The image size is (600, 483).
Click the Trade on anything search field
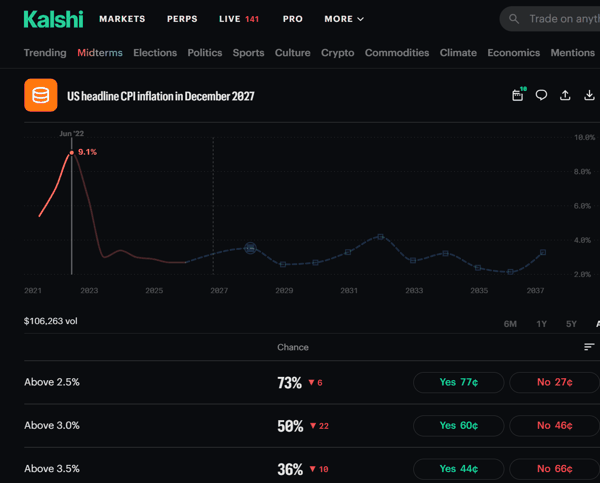click(x=550, y=19)
